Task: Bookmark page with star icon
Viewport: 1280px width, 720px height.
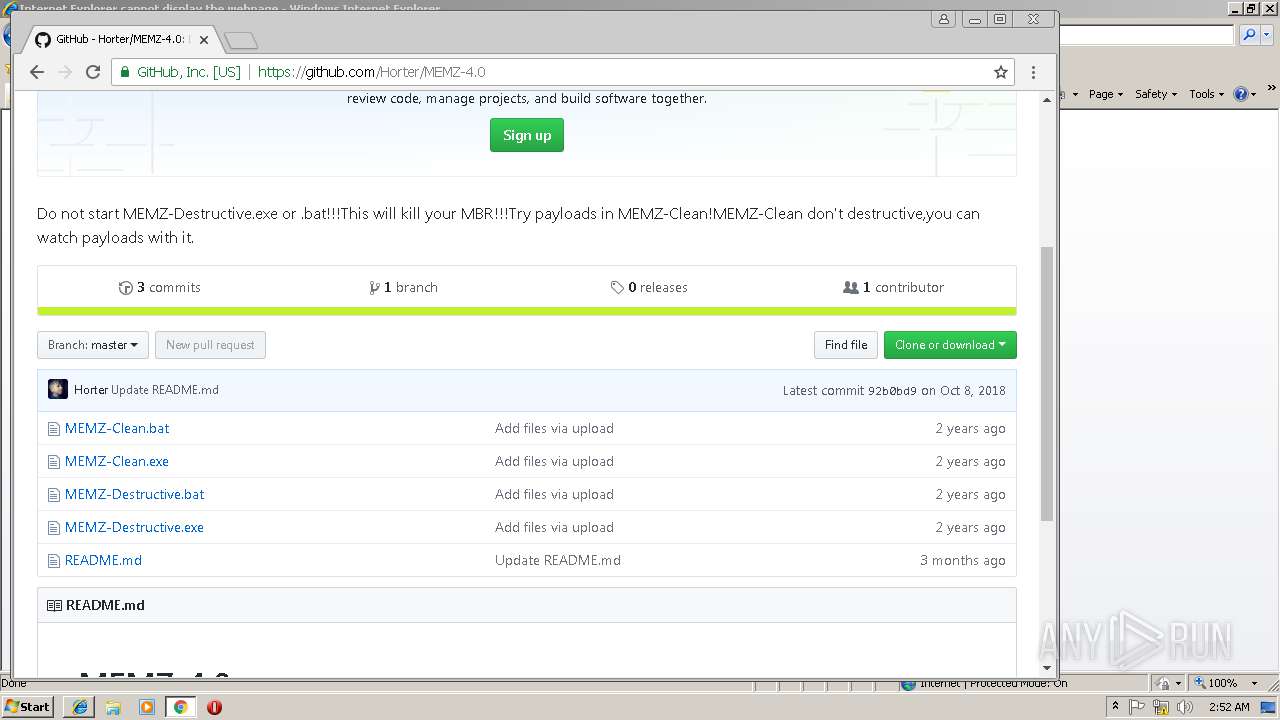Action: 1000,72
